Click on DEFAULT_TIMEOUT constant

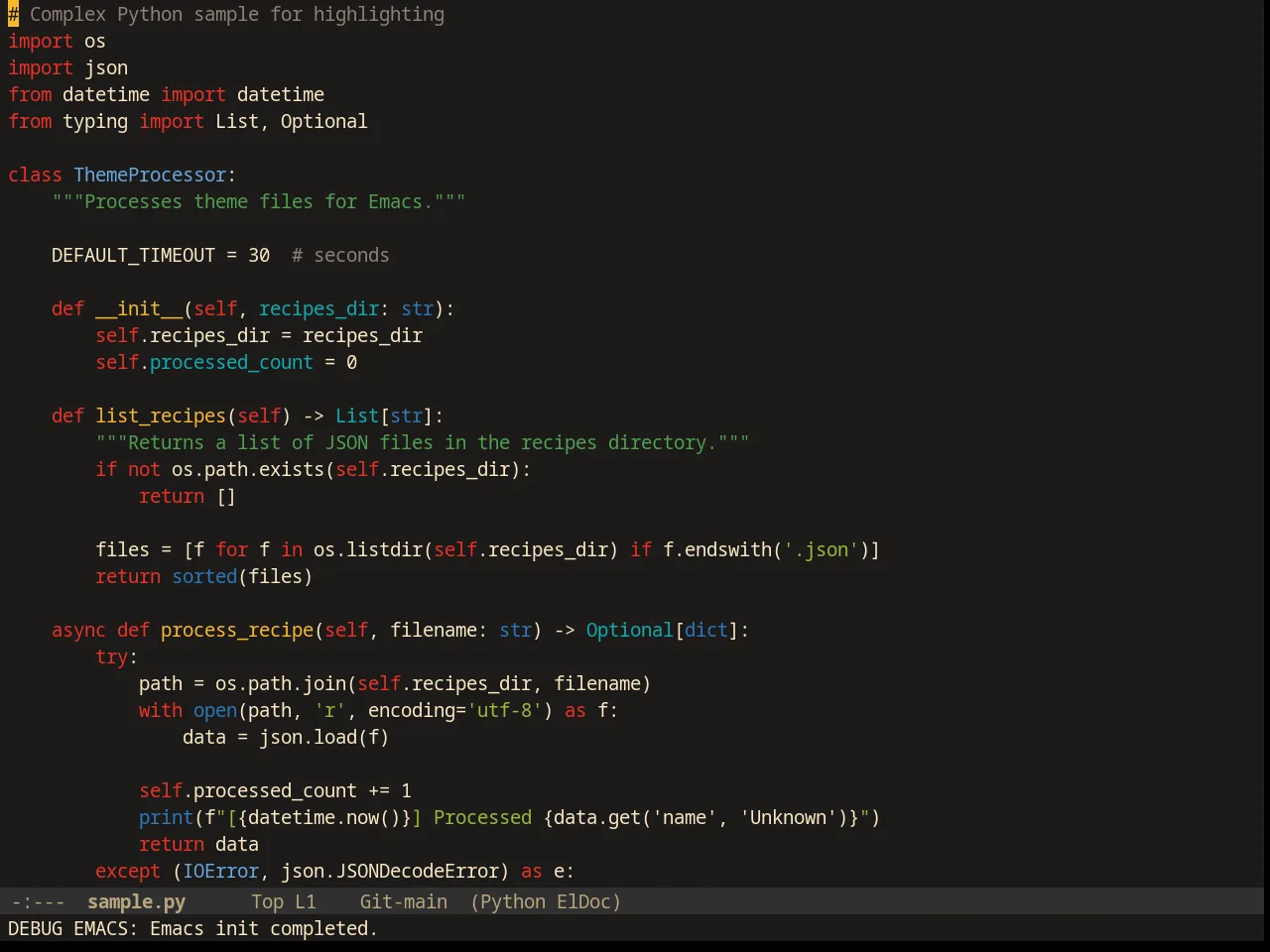tap(133, 255)
